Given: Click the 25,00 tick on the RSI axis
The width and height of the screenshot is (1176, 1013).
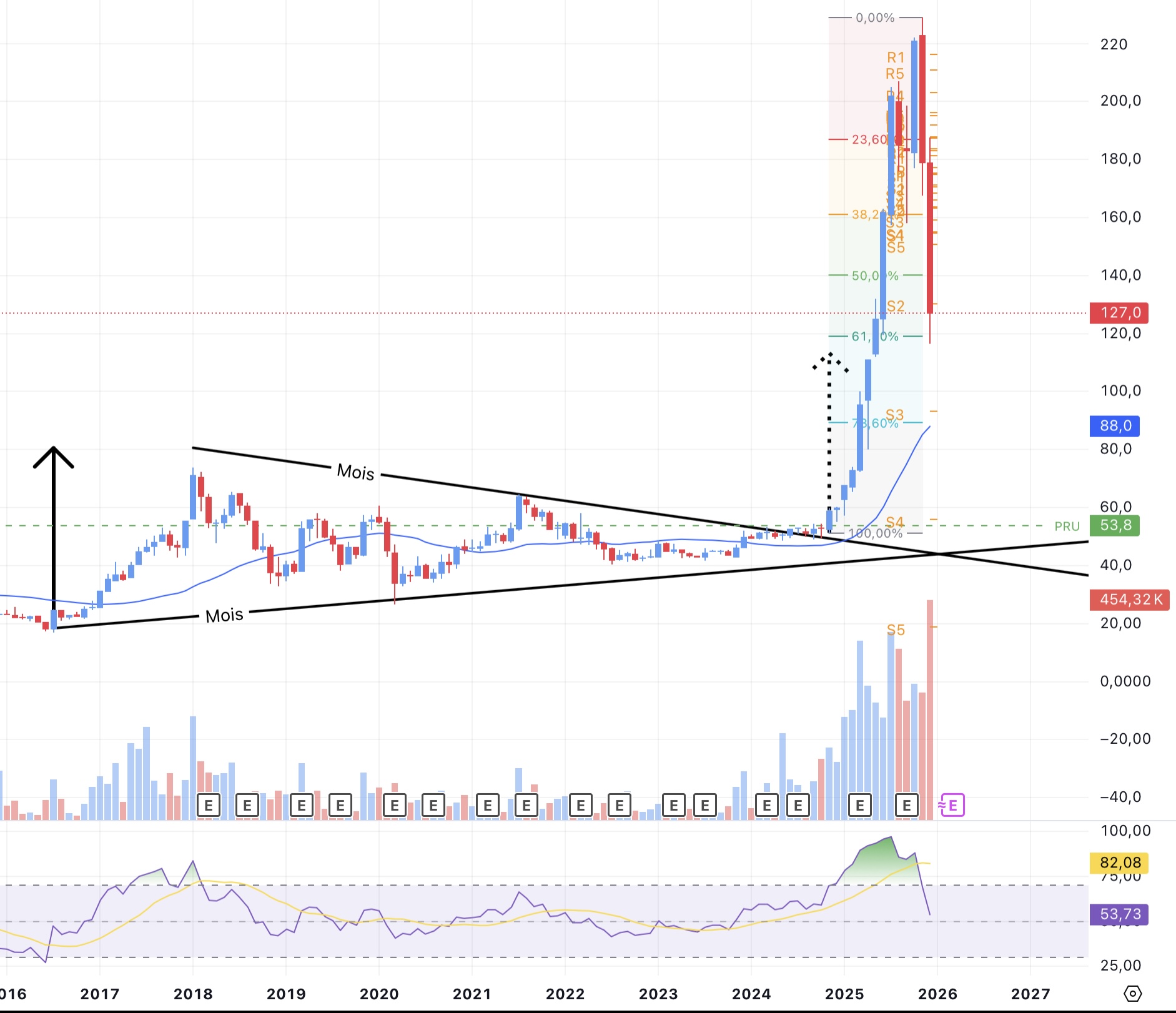Looking at the screenshot, I should click(x=1122, y=966).
